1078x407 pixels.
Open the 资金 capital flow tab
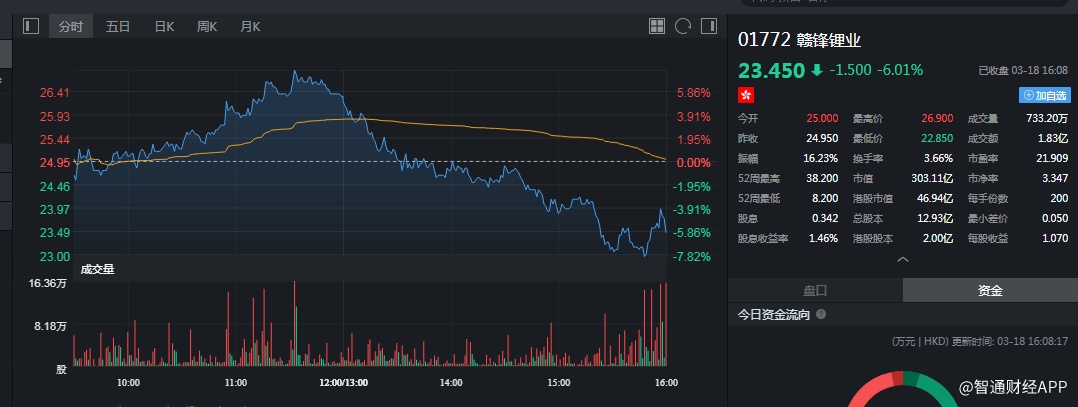click(x=990, y=290)
